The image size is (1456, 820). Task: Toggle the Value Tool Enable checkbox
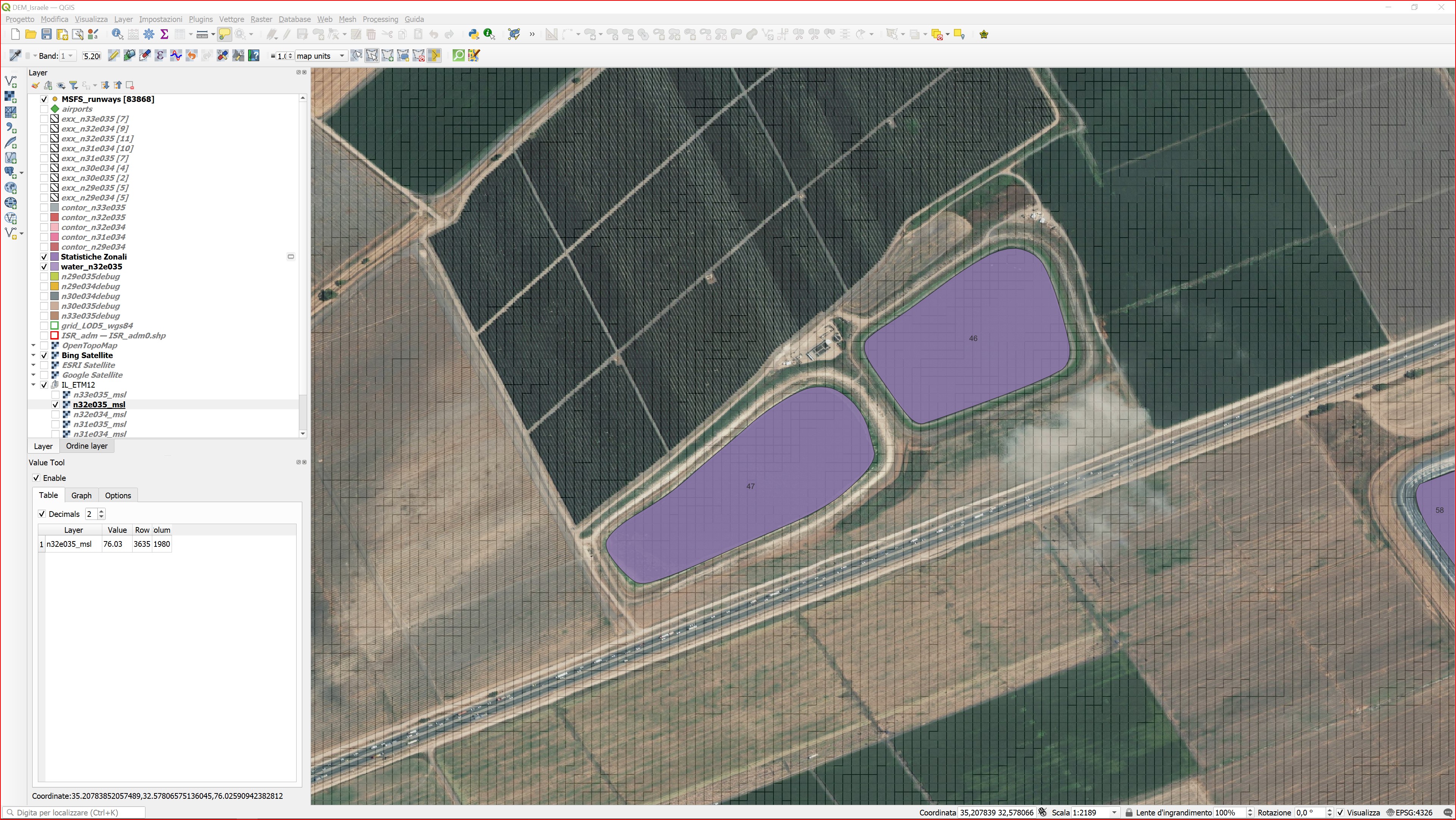coord(37,478)
